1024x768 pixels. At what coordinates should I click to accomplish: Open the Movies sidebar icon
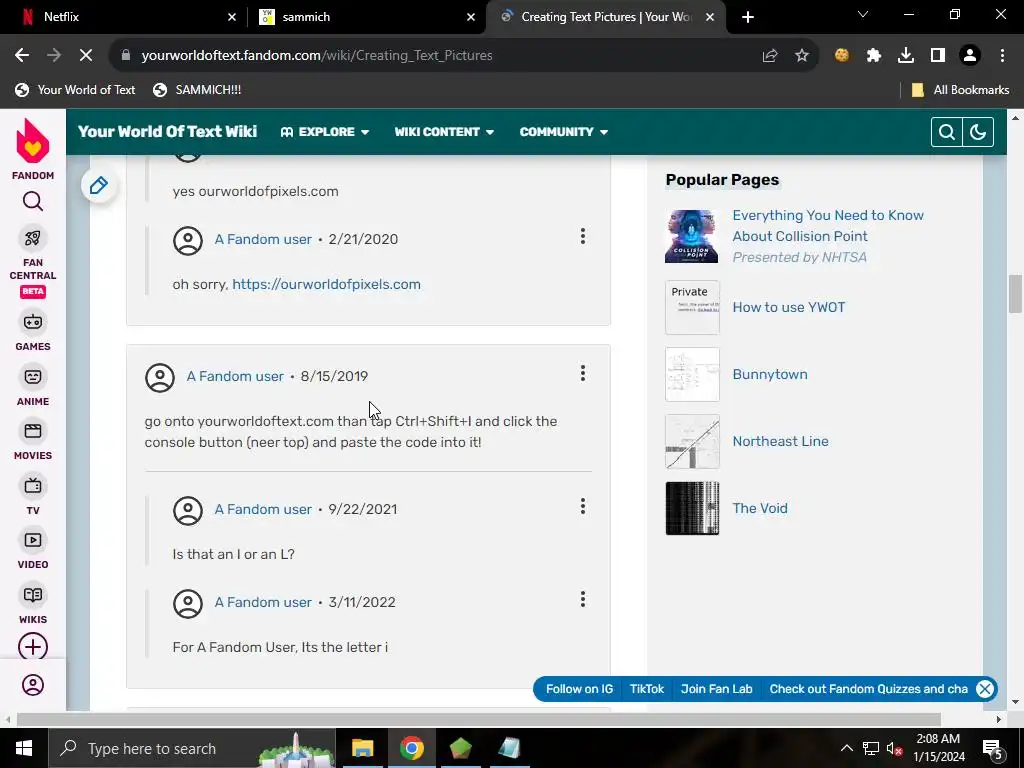pos(33,431)
